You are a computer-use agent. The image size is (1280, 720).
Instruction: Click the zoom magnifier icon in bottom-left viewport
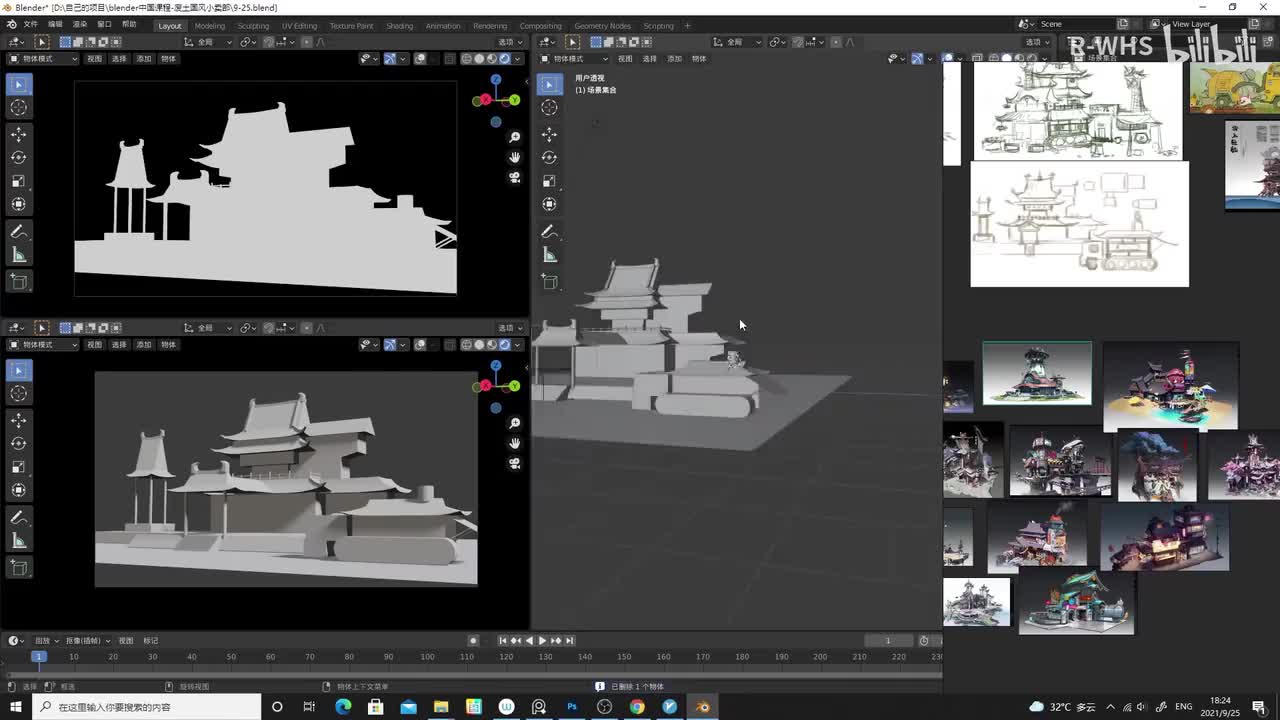point(514,423)
